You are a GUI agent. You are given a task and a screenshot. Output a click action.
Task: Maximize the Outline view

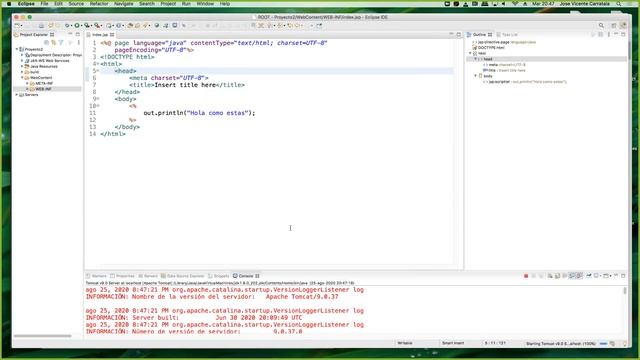(x=623, y=35)
